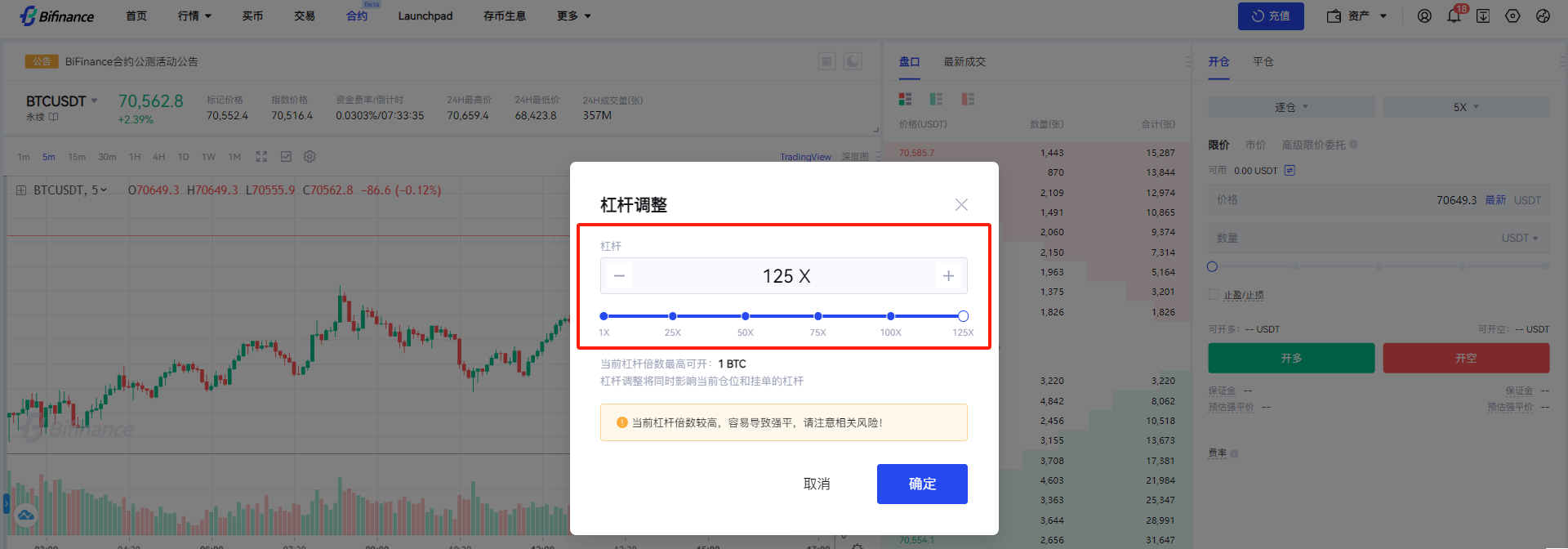
Task: Open the hexagon settings icon in header
Action: click(x=1512, y=16)
